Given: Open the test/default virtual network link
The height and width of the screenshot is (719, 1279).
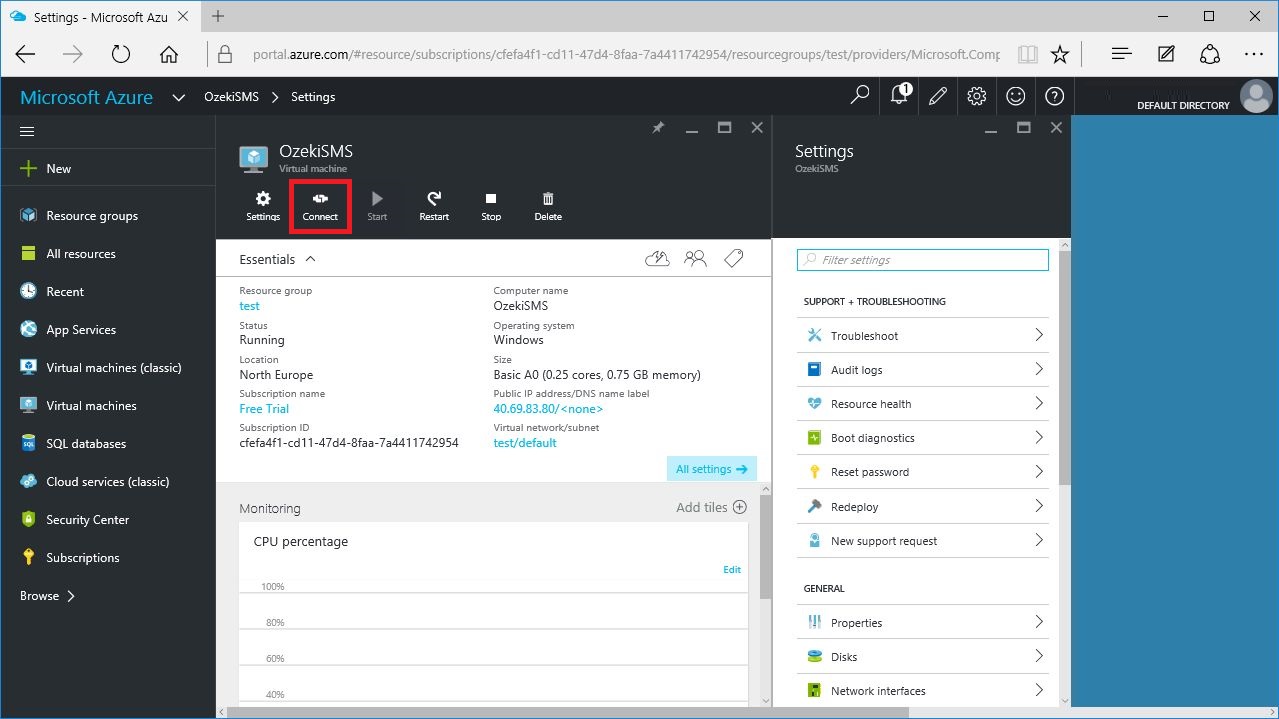Looking at the screenshot, I should point(525,443).
